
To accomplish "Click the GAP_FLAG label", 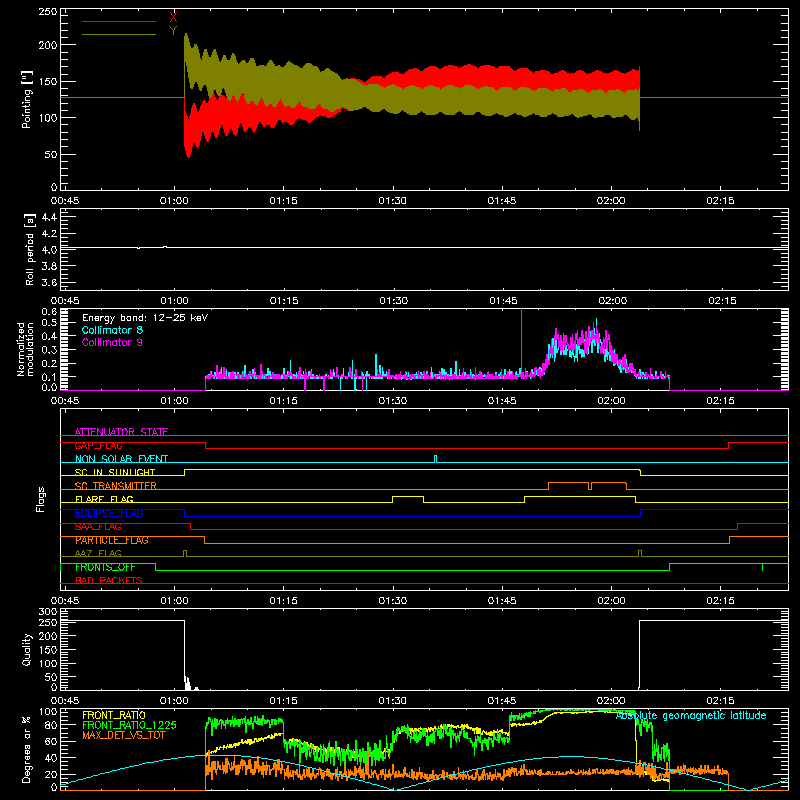I will 98,445.
